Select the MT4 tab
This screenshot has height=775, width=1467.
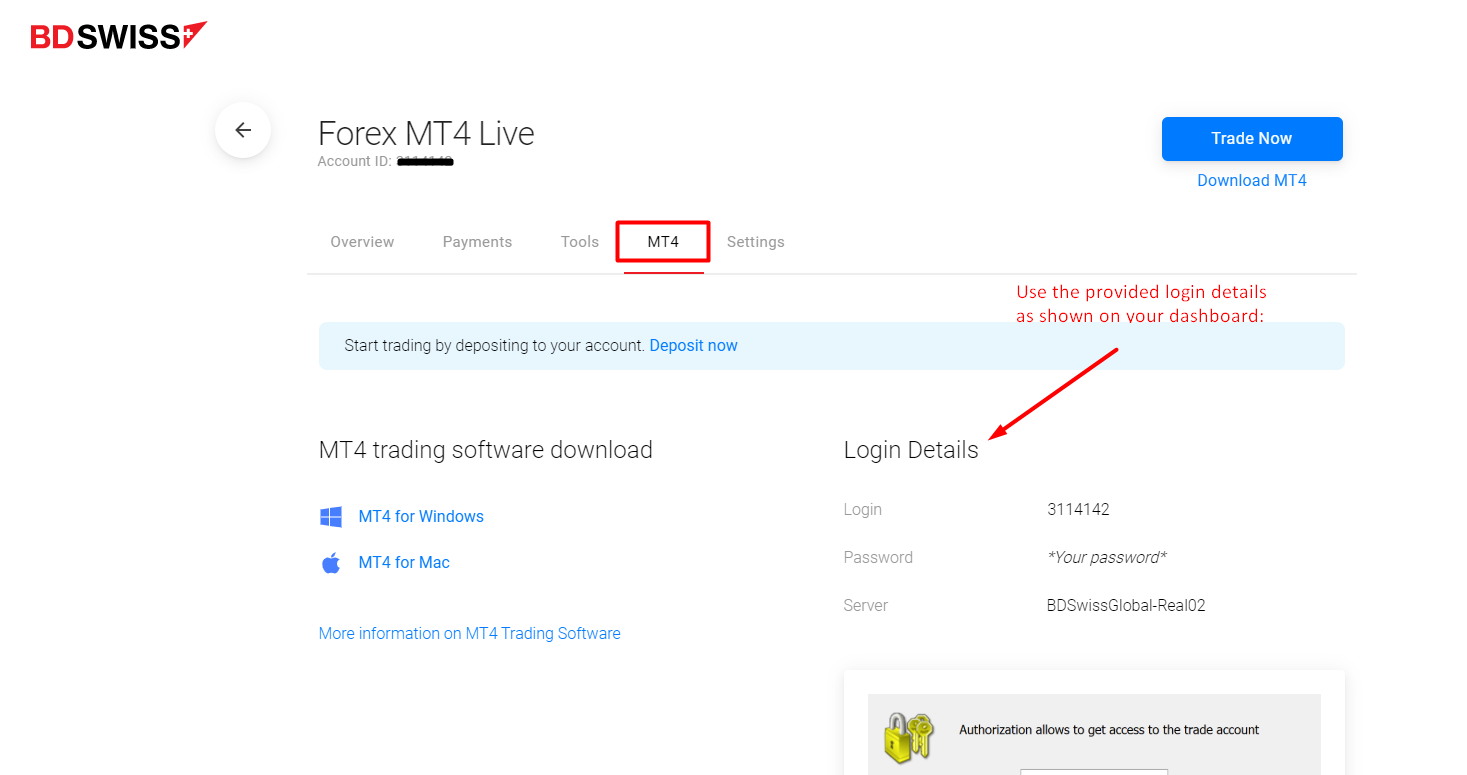[663, 242]
